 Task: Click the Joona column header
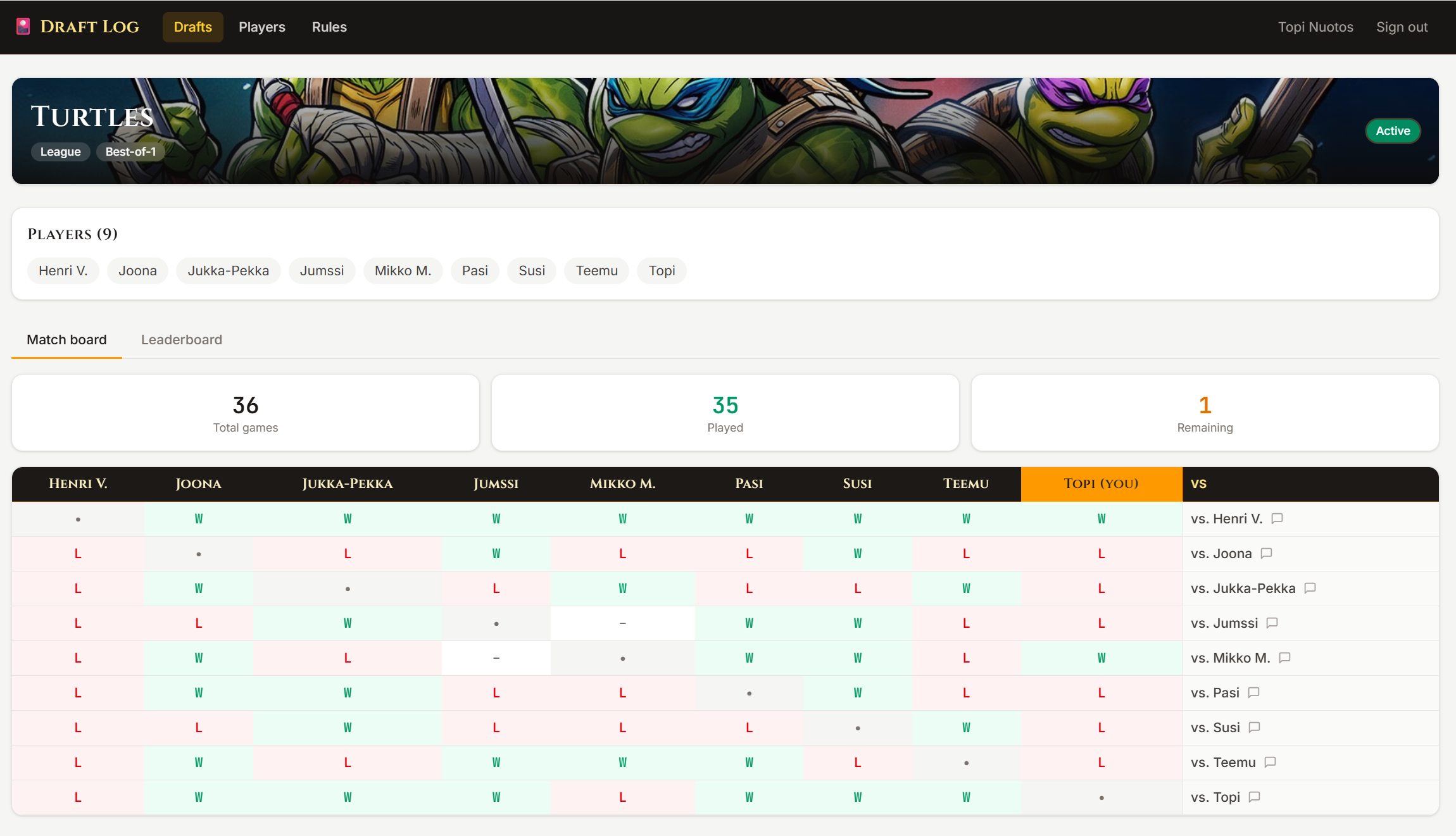tap(199, 484)
